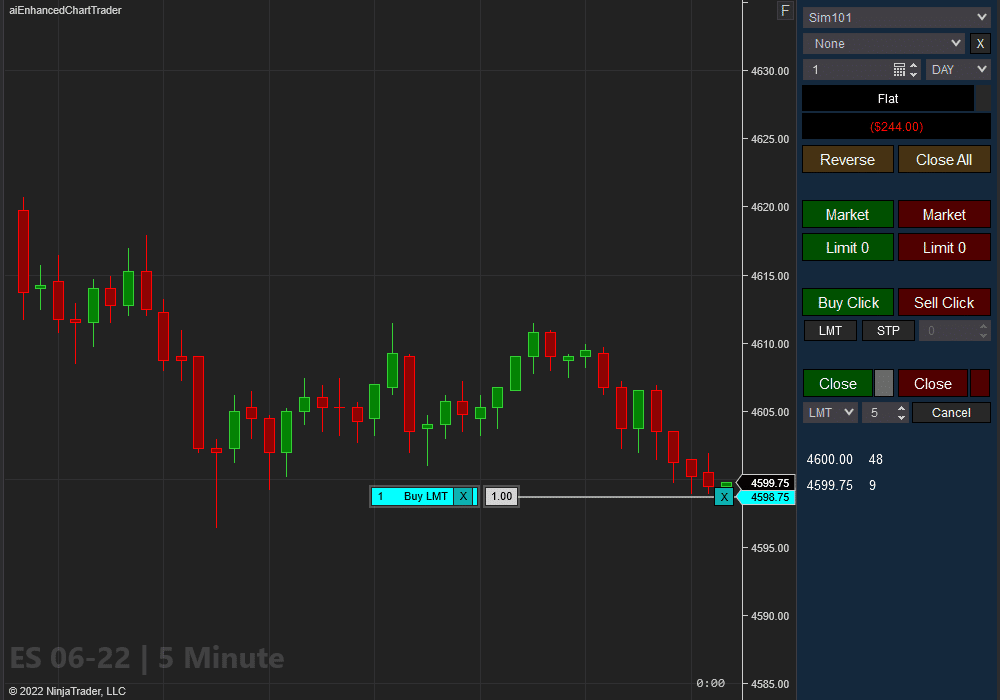Click the 1.00 offset field on the chart order
Image resolution: width=1000 pixels, height=700 pixels.
(x=500, y=496)
